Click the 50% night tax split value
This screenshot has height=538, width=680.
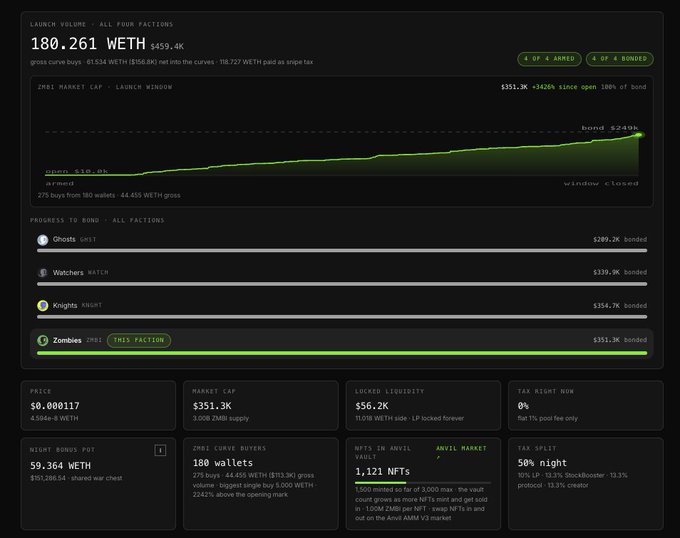tap(542, 463)
